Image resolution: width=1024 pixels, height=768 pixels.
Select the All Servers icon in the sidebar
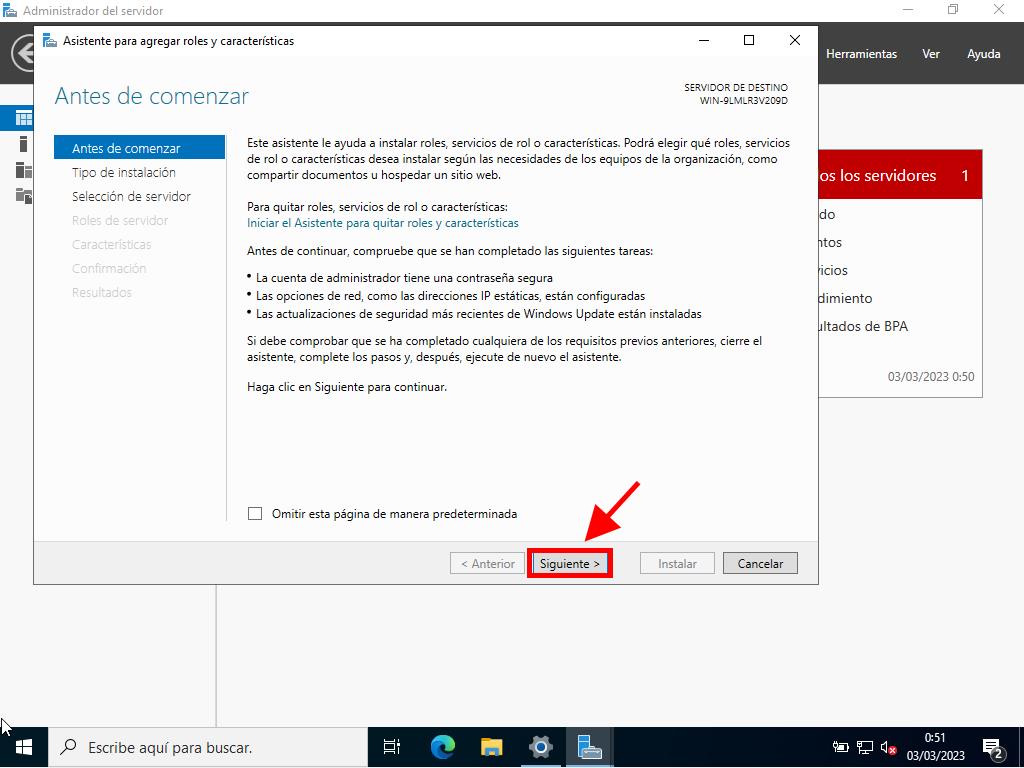coord(23,170)
